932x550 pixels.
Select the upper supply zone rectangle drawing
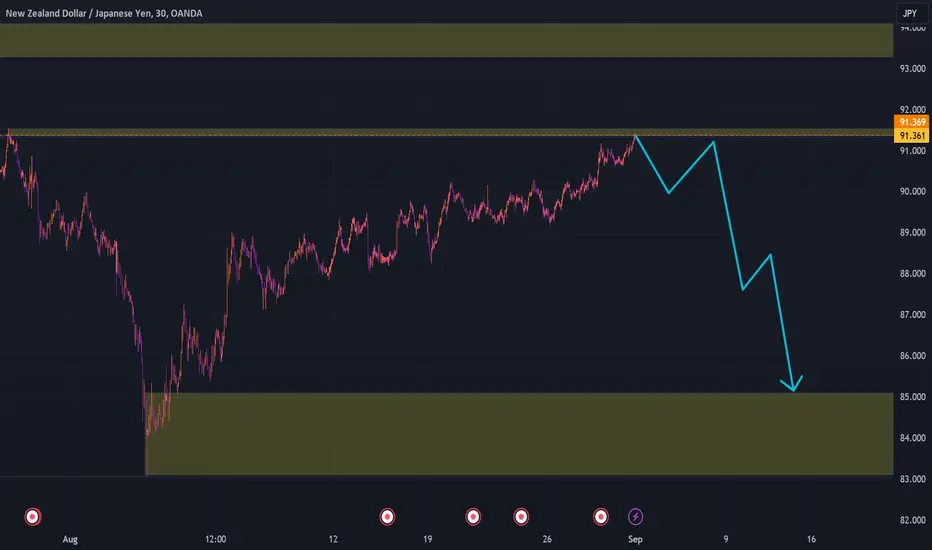pos(446,40)
